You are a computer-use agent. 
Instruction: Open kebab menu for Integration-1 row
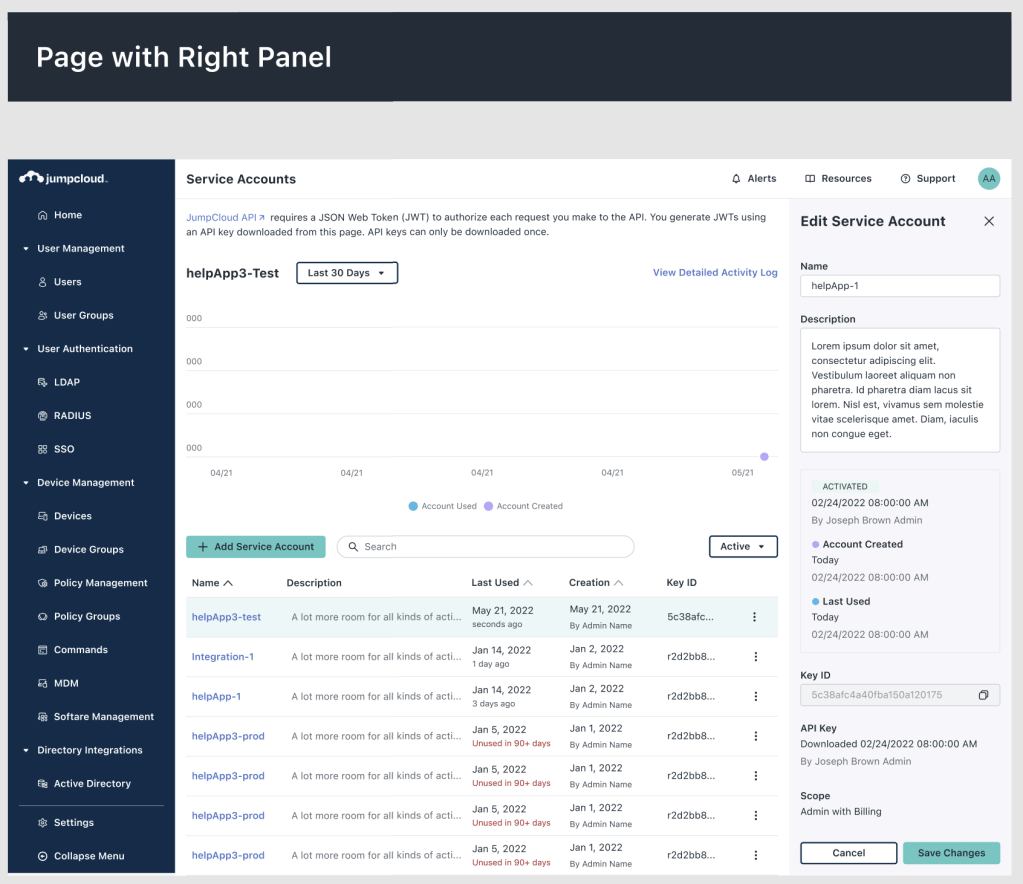point(755,657)
